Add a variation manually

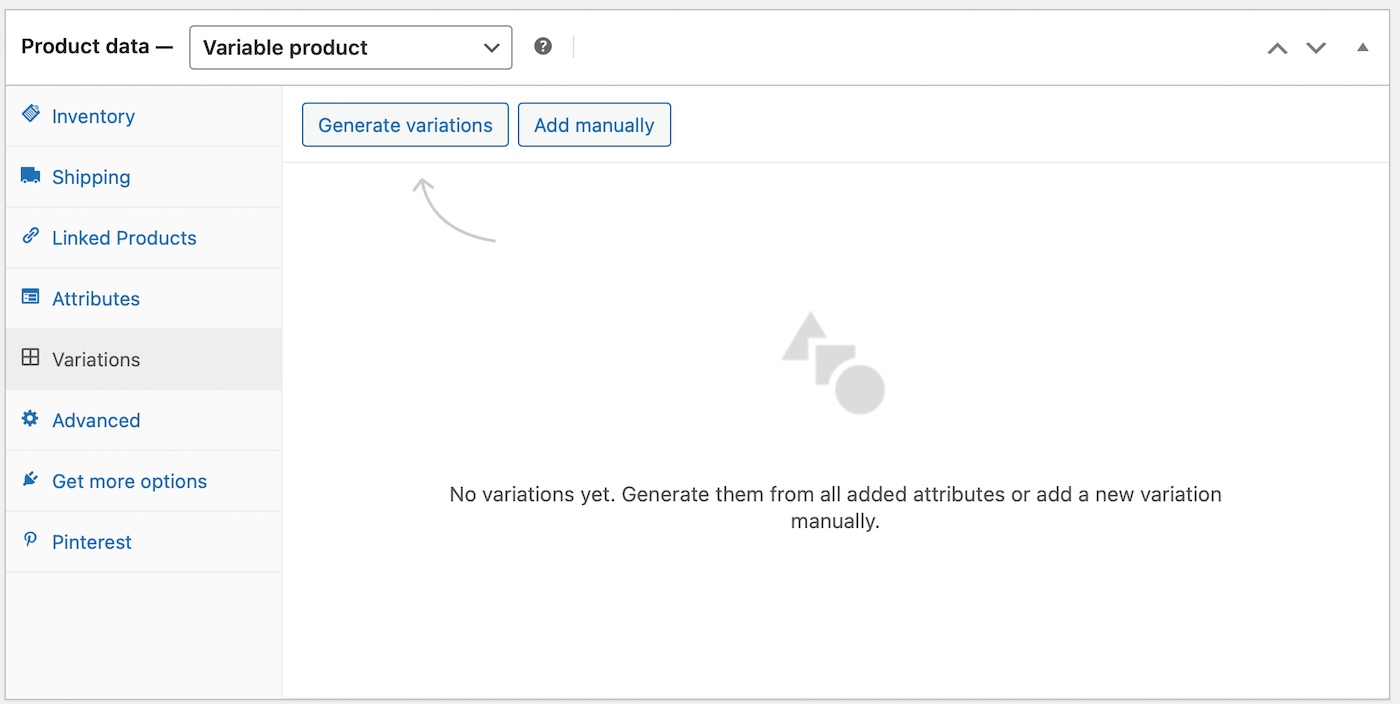pyautogui.click(x=594, y=124)
